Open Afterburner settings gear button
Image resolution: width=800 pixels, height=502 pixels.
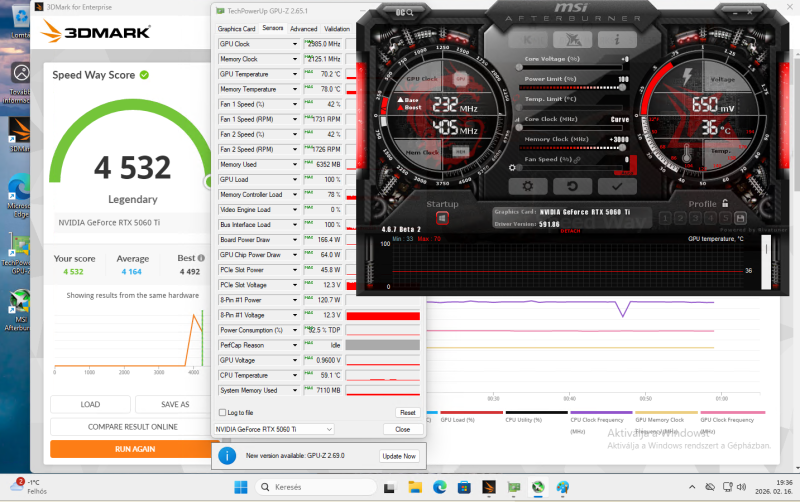528,186
